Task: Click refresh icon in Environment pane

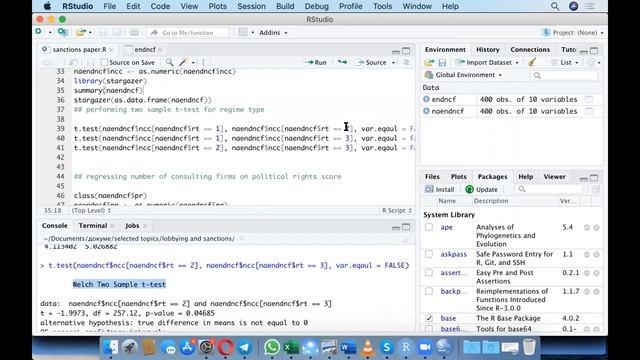Action: point(591,62)
